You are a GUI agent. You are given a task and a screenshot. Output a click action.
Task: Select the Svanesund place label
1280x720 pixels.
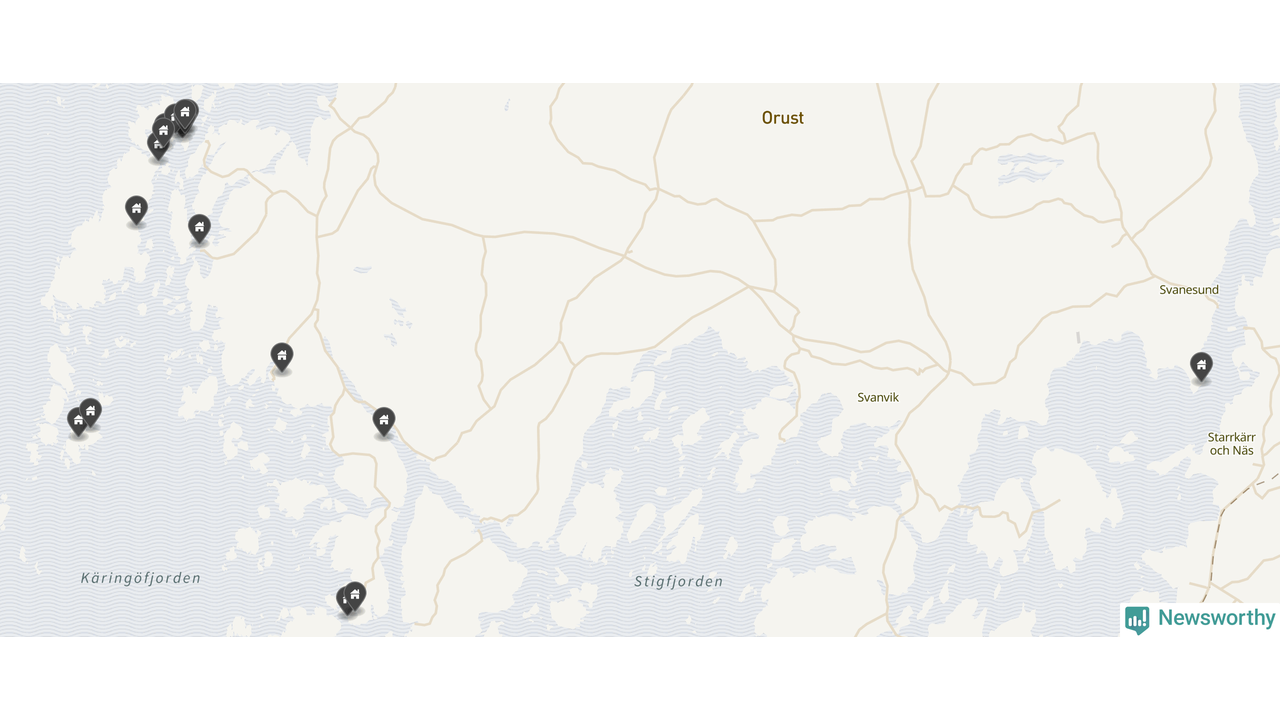1189,290
